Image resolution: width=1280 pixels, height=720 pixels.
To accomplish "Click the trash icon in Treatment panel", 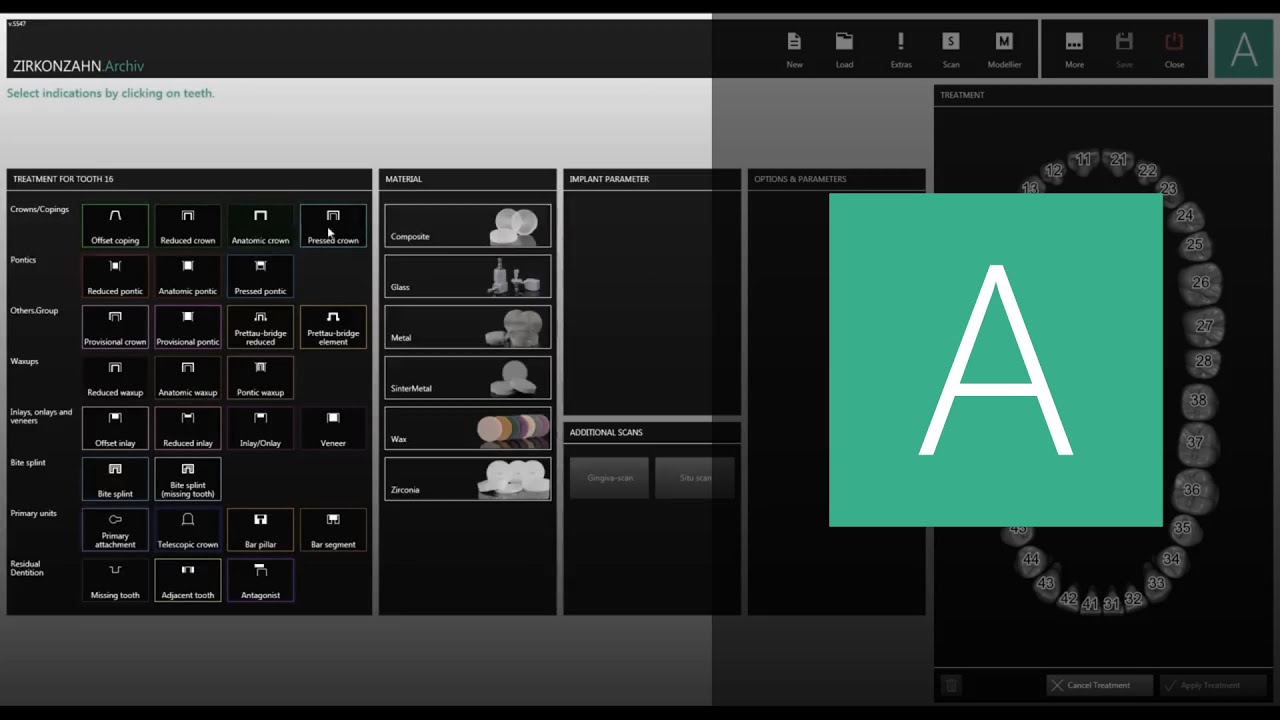I will coord(952,685).
